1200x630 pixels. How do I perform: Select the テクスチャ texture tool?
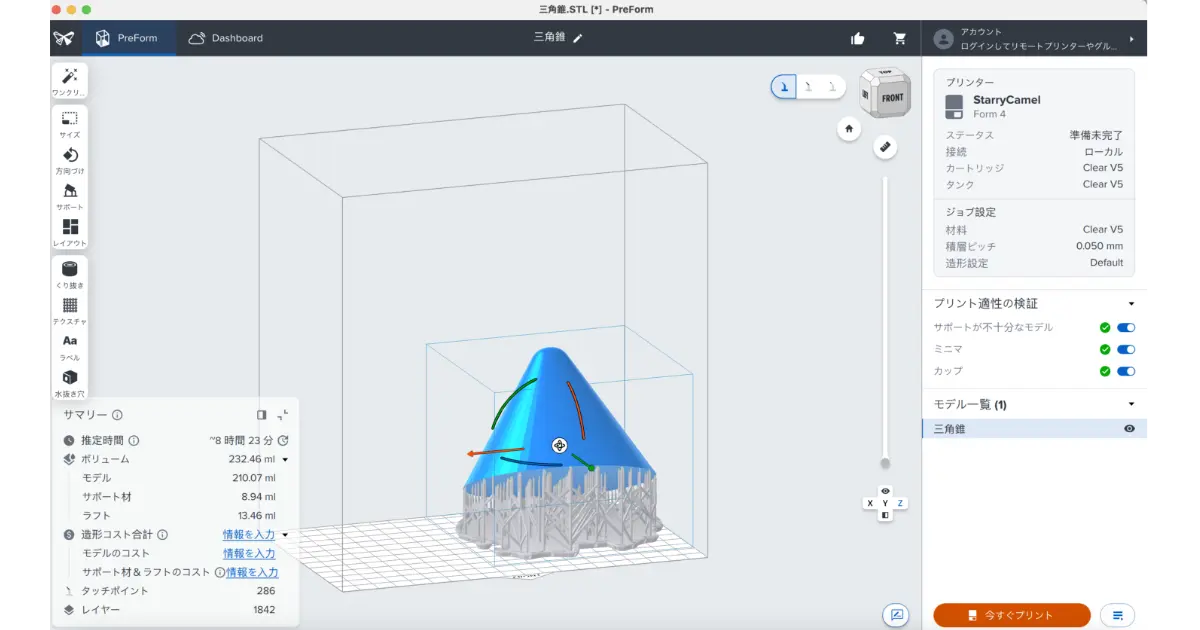point(70,310)
